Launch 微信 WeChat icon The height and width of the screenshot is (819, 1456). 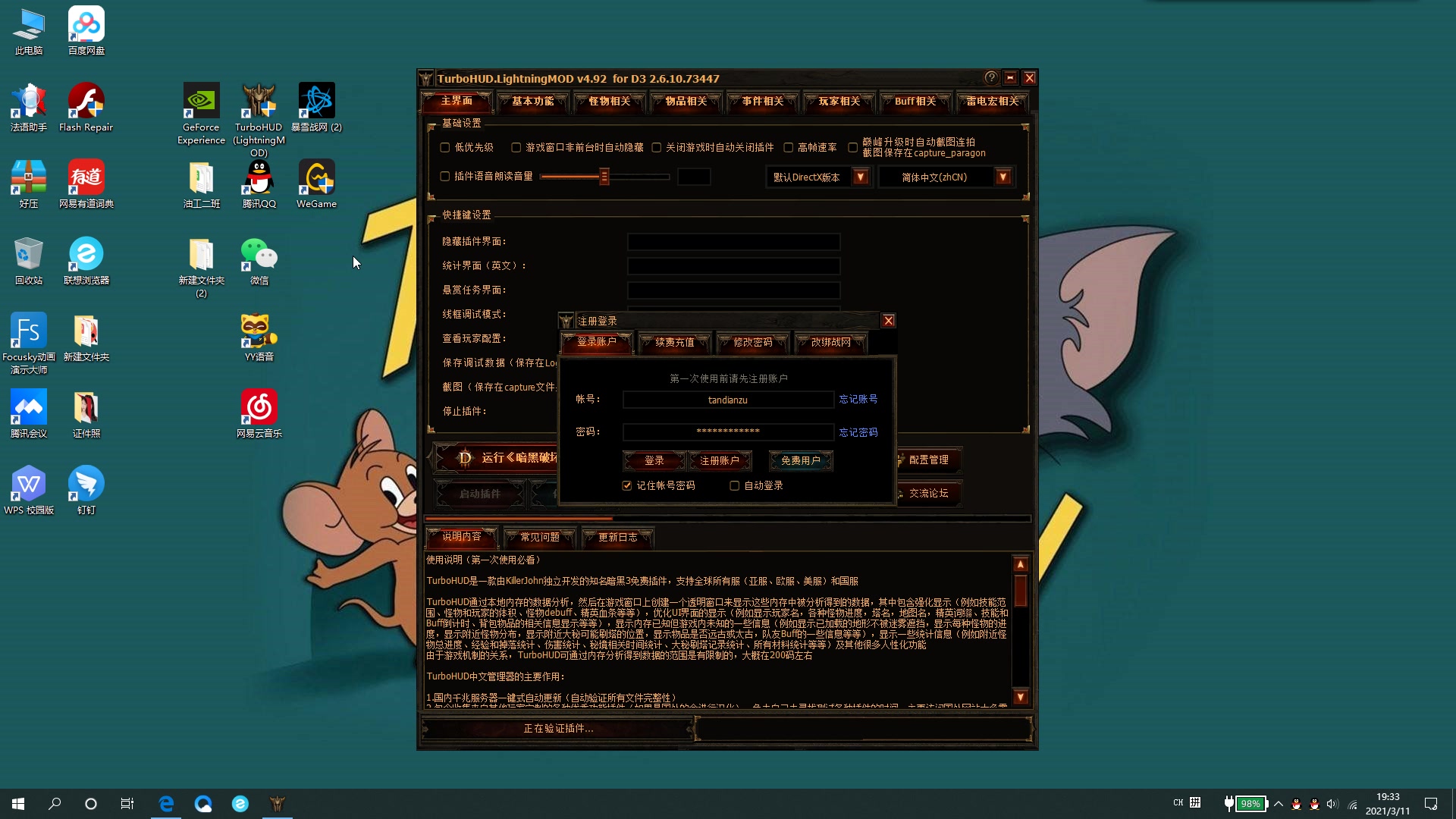click(259, 262)
